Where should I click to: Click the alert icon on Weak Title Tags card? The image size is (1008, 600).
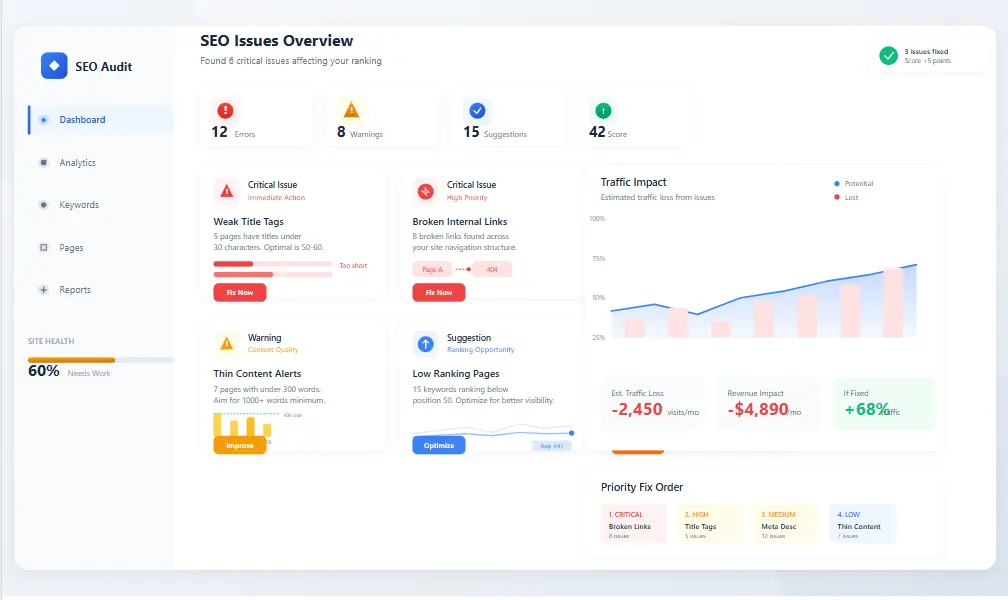[x=224, y=189]
